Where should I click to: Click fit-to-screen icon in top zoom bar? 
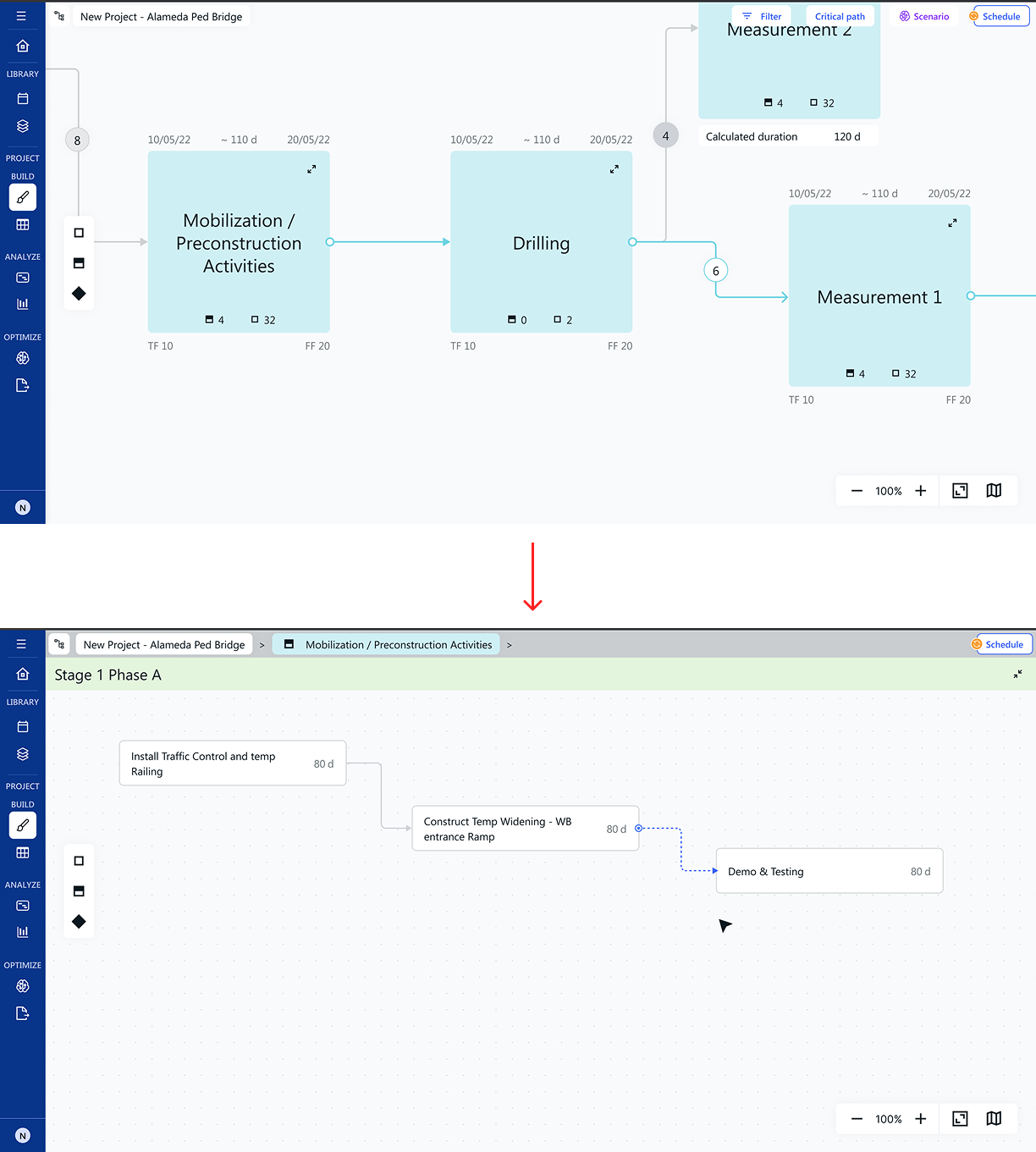coord(960,491)
